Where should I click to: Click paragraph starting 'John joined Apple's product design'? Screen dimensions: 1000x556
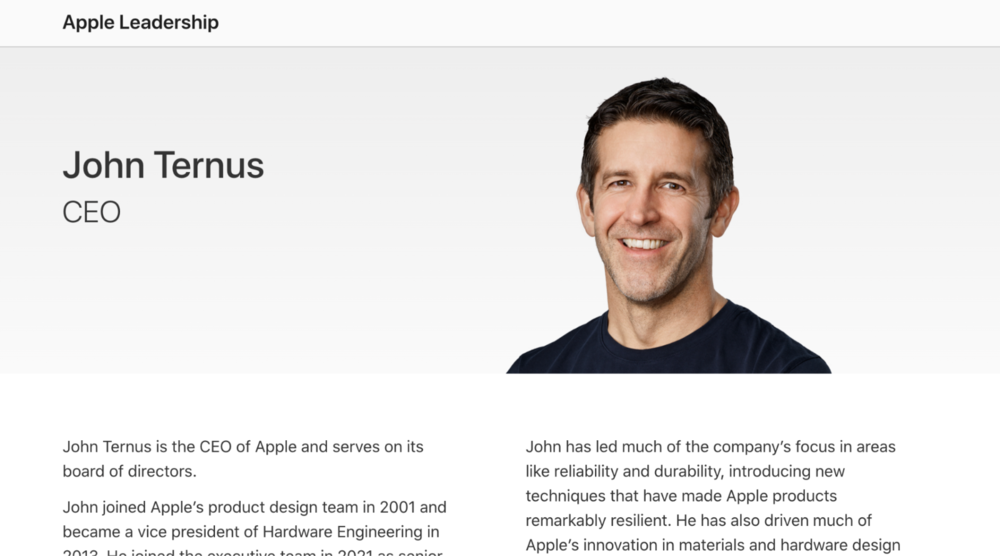(x=254, y=530)
